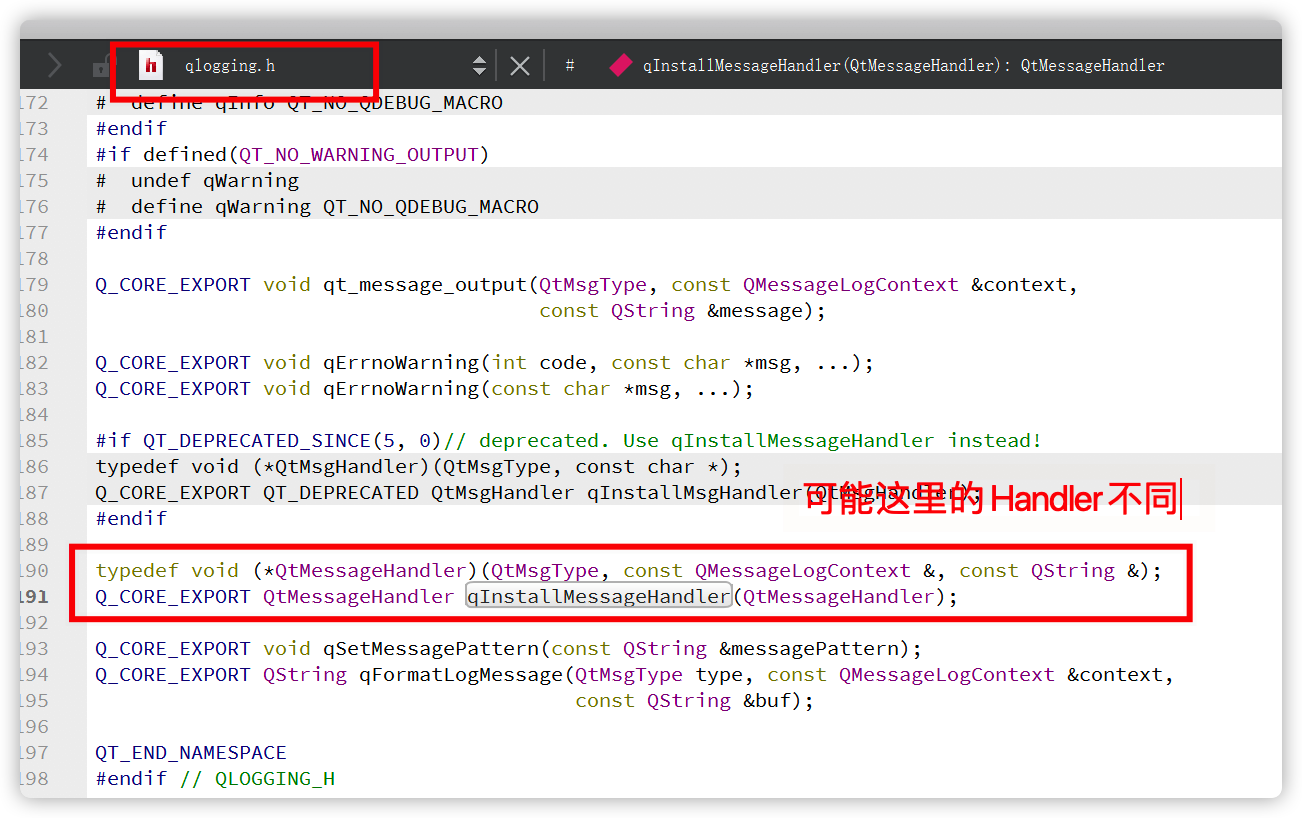The image size is (1302, 818).
Task: Click the highlighted qInstallMessageHandler token in code
Action: [x=597, y=595]
